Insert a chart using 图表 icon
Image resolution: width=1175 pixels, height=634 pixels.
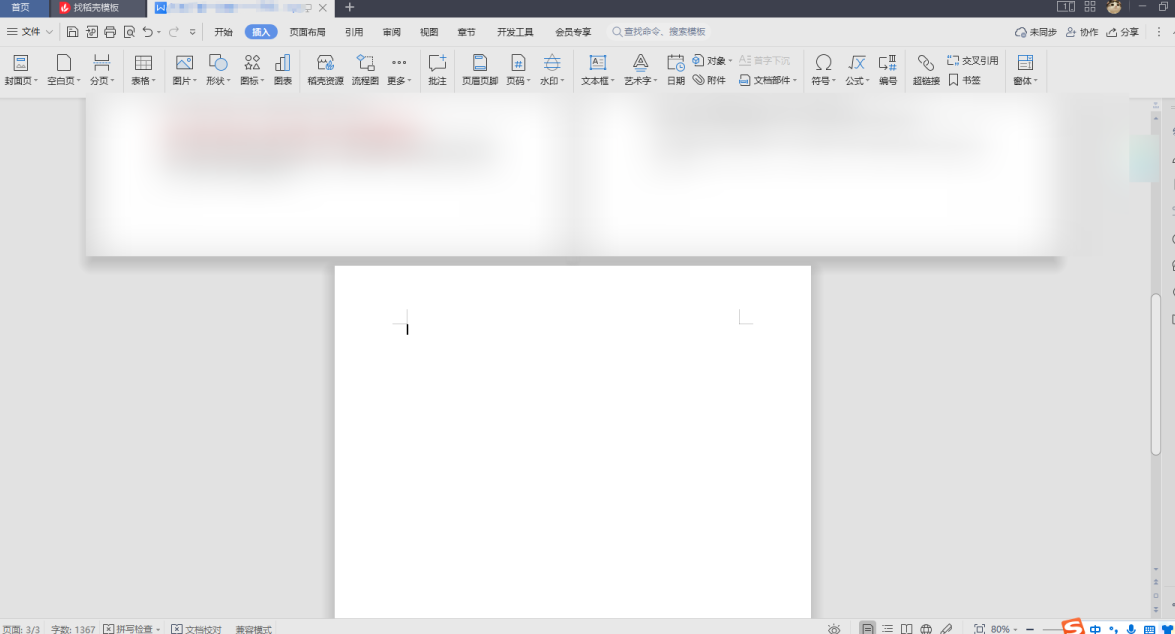(x=283, y=68)
